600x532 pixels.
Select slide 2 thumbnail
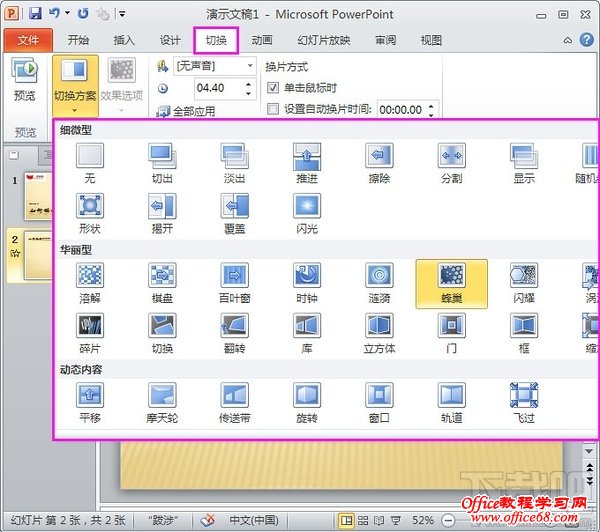pos(38,255)
